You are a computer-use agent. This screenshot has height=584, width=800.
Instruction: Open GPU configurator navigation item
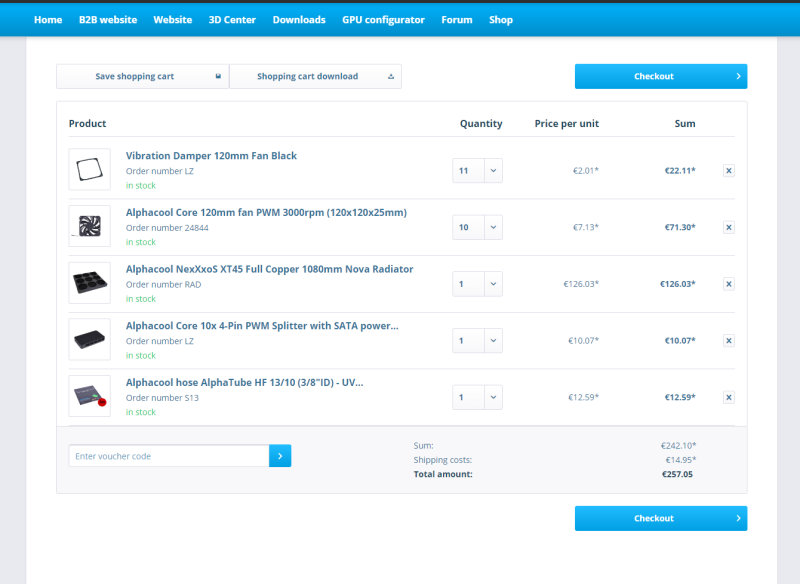coord(383,19)
